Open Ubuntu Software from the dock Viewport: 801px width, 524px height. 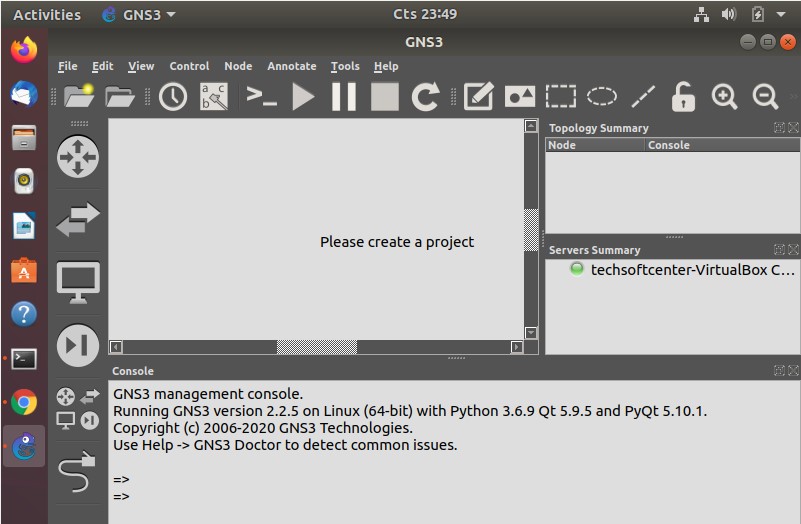pyautogui.click(x=24, y=271)
